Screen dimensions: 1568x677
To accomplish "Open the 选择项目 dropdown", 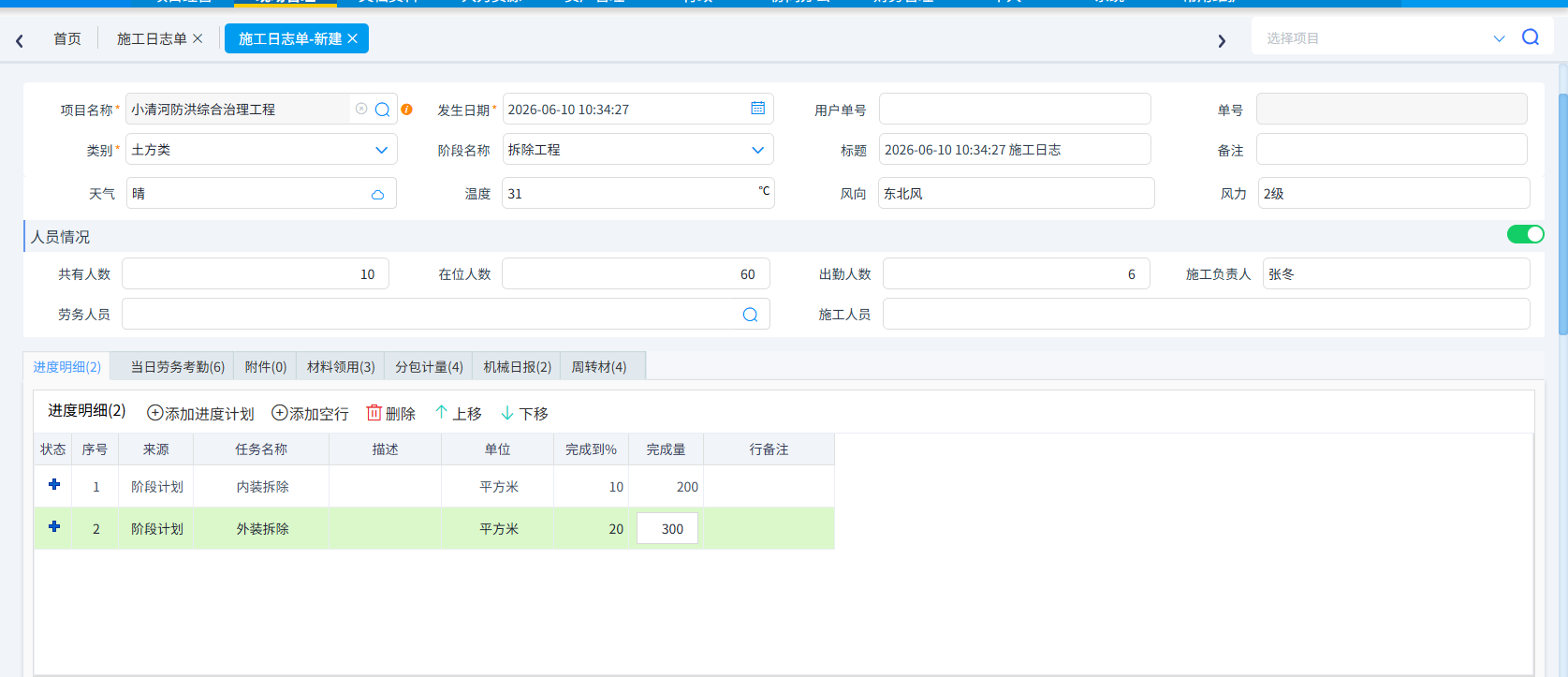I will (x=1499, y=38).
